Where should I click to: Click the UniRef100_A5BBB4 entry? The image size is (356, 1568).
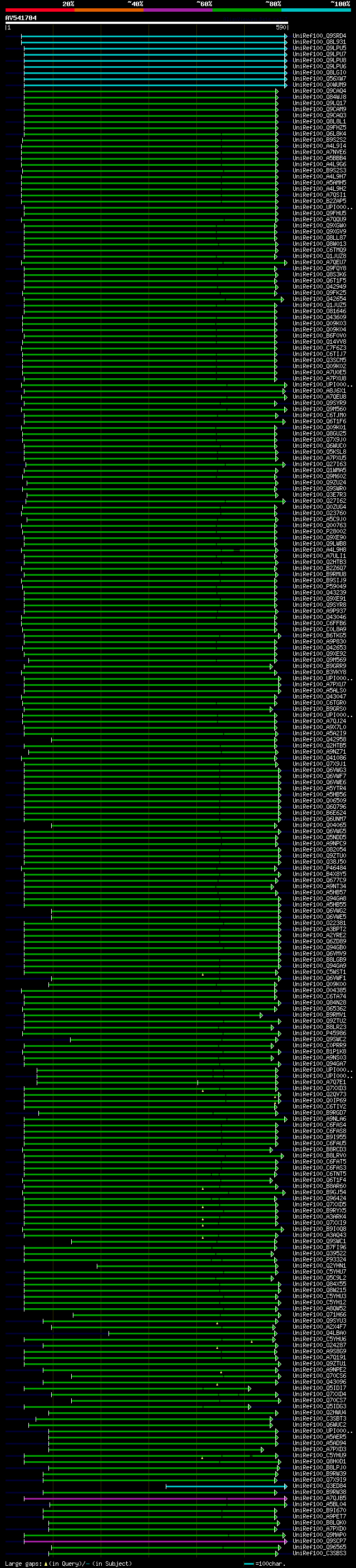pos(319,159)
